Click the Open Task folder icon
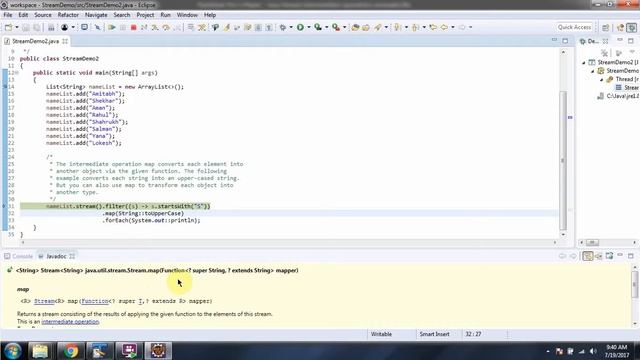The image size is (640, 360). (x=366, y=27)
